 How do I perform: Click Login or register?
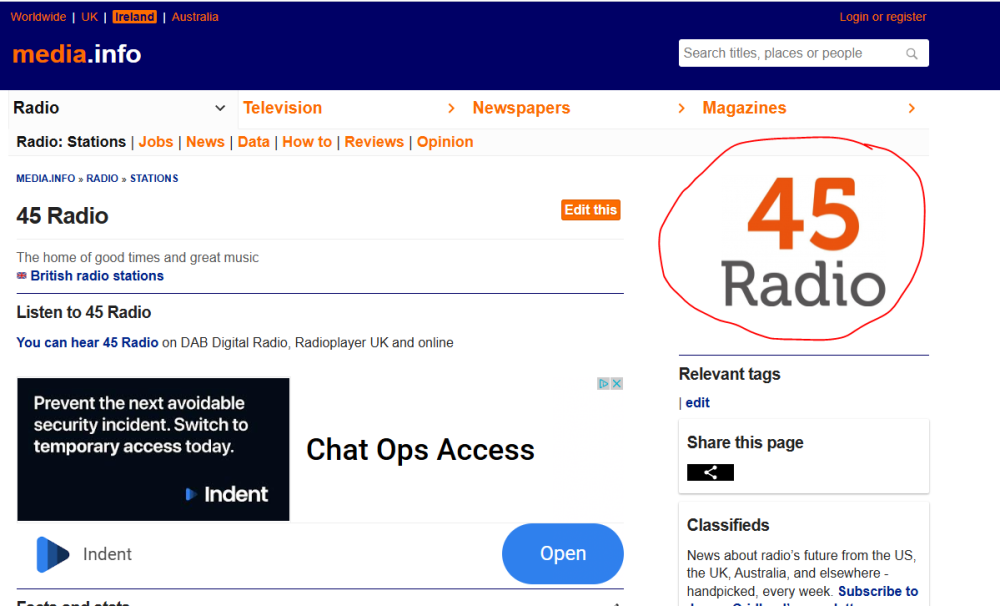click(x=883, y=17)
